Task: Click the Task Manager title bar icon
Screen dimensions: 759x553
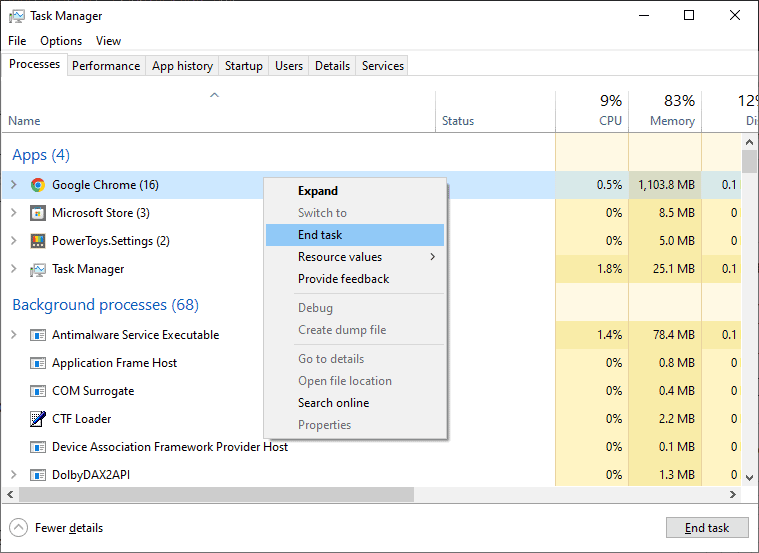Action: [16, 16]
